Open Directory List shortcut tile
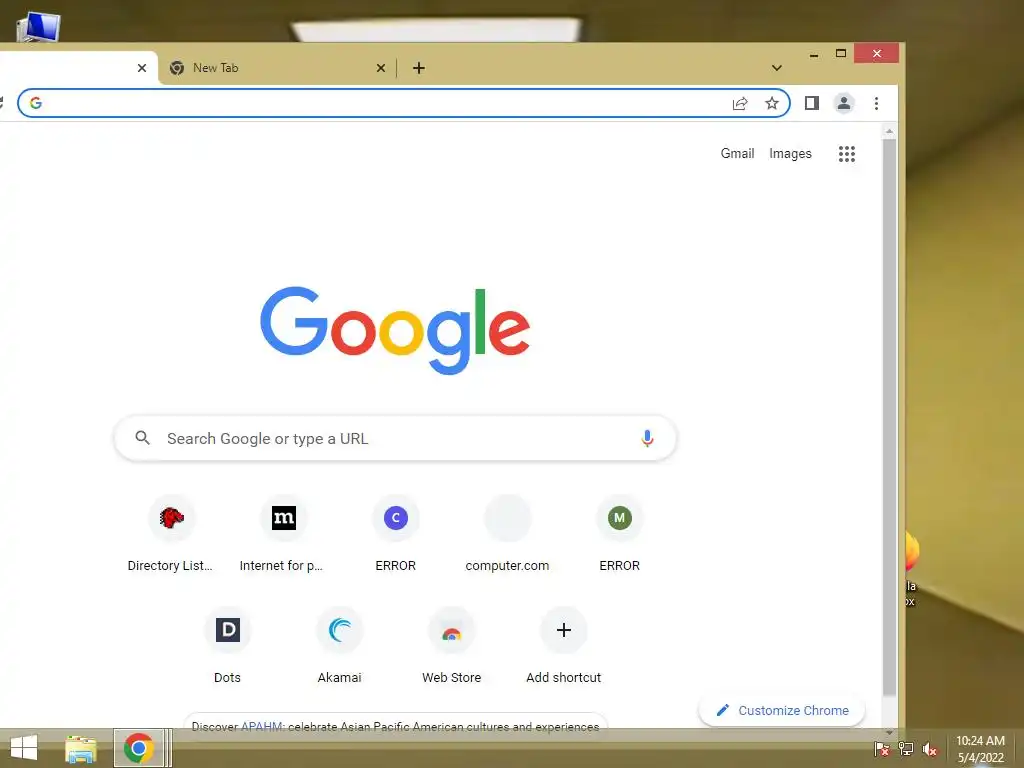 [171, 534]
